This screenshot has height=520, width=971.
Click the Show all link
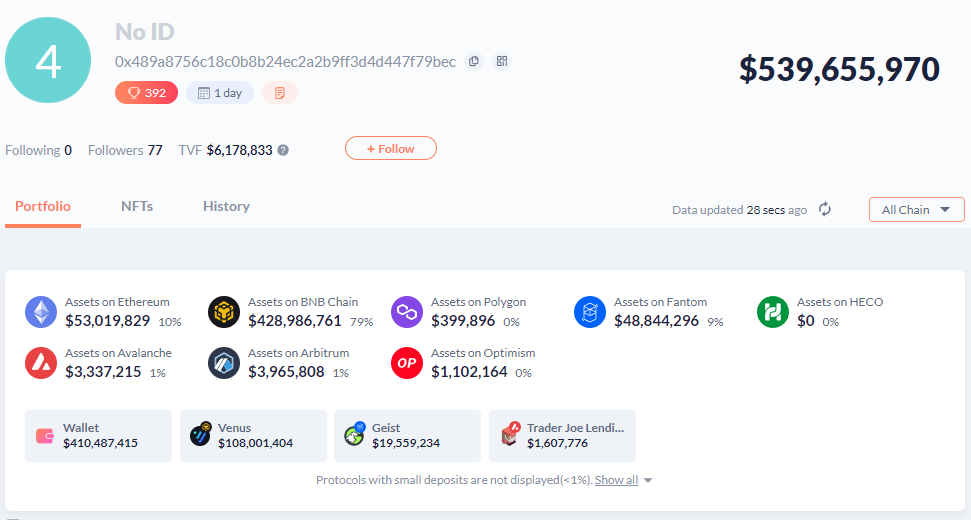(616, 480)
